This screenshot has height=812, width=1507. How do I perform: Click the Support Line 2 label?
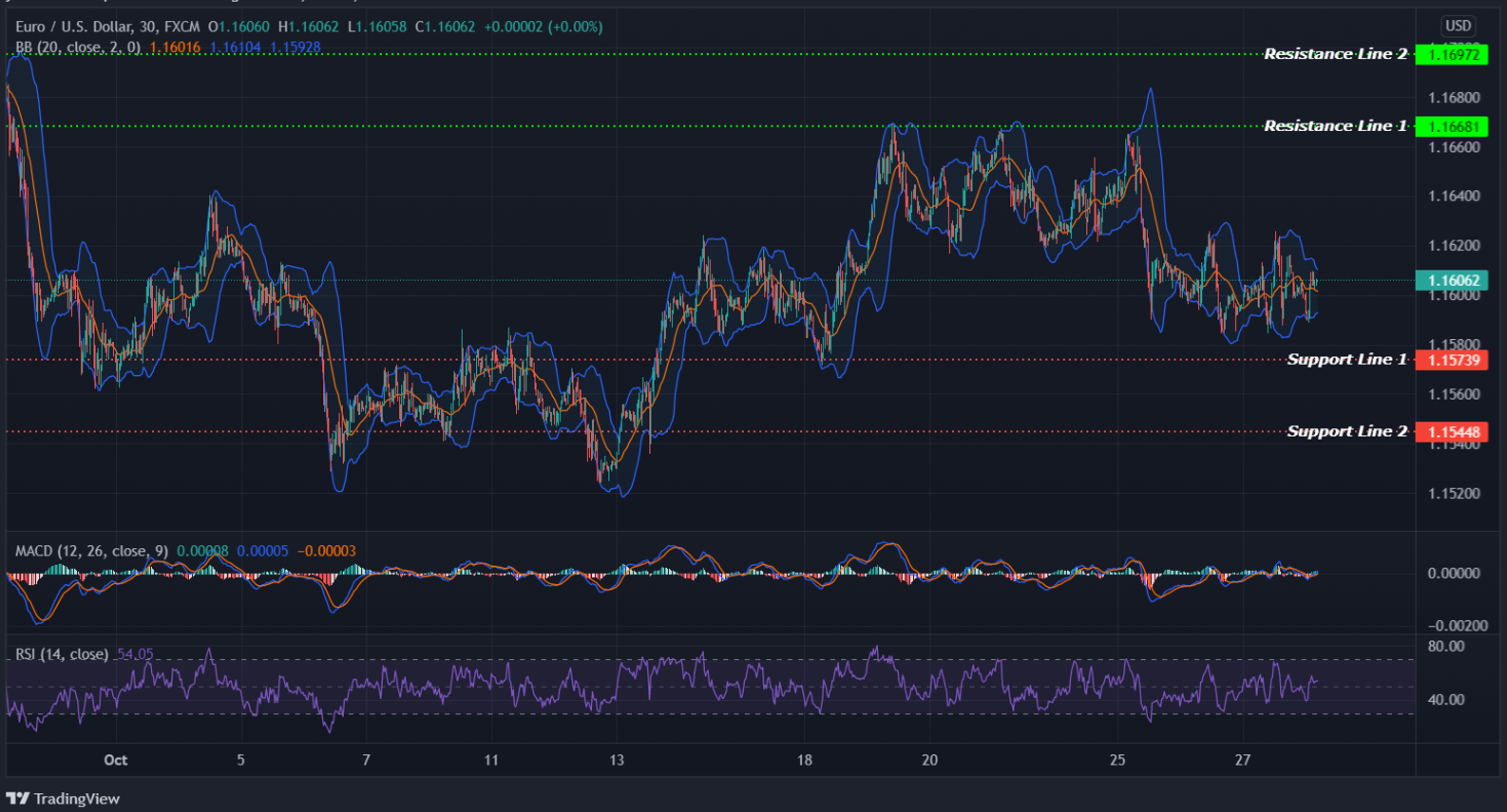click(1346, 432)
